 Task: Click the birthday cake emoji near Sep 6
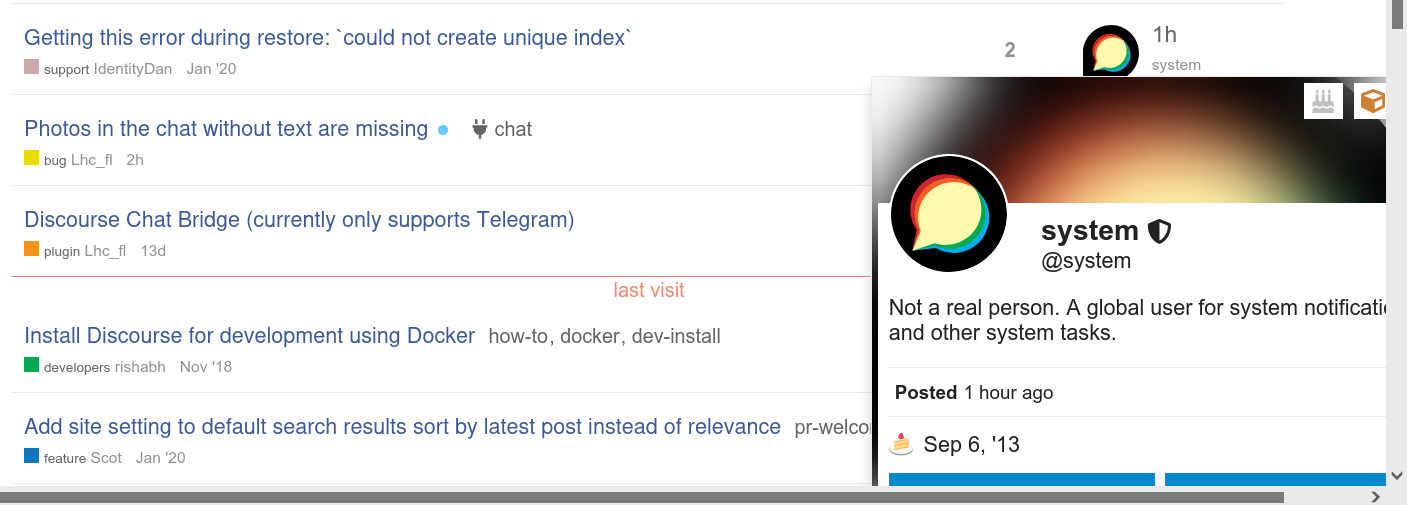click(901, 444)
